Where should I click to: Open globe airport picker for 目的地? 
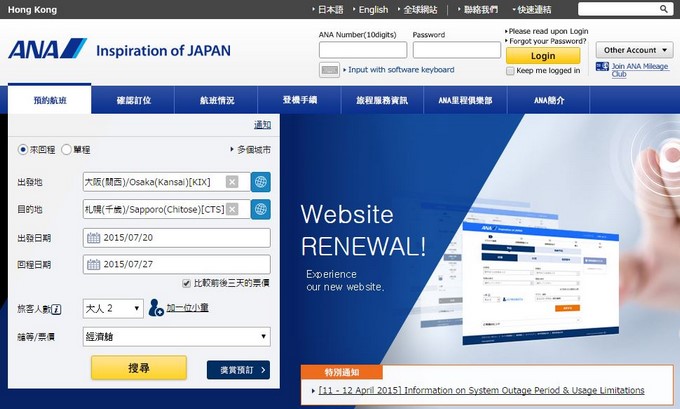[x=261, y=209]
